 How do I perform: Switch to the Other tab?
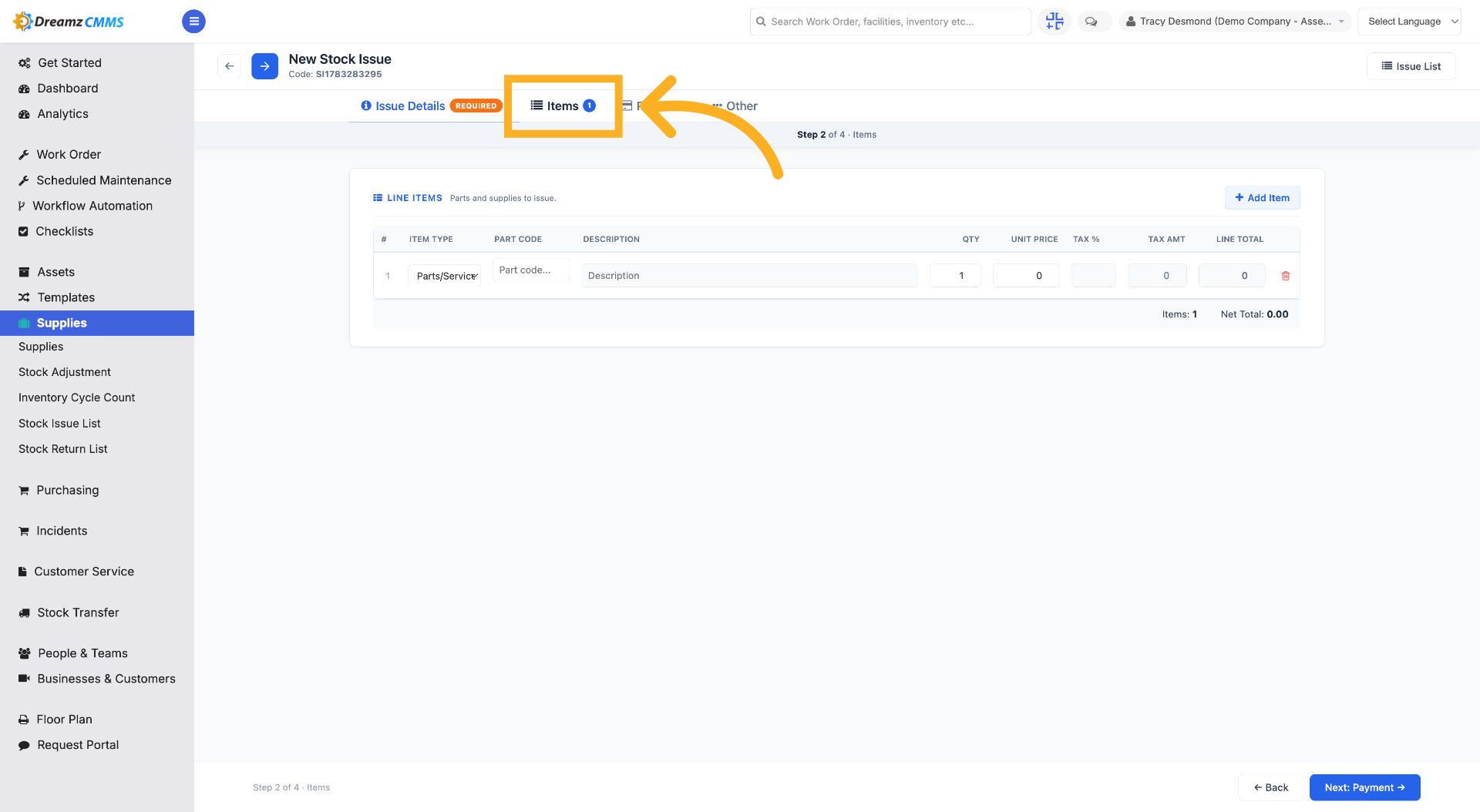(735, 106)
